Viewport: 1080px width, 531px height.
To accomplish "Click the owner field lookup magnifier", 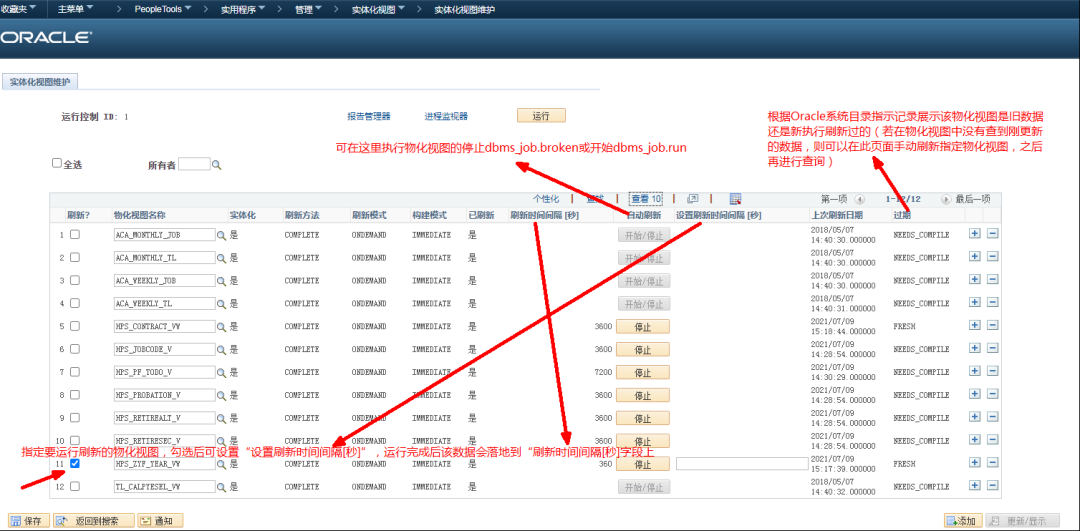I will (x=216, y=165).
